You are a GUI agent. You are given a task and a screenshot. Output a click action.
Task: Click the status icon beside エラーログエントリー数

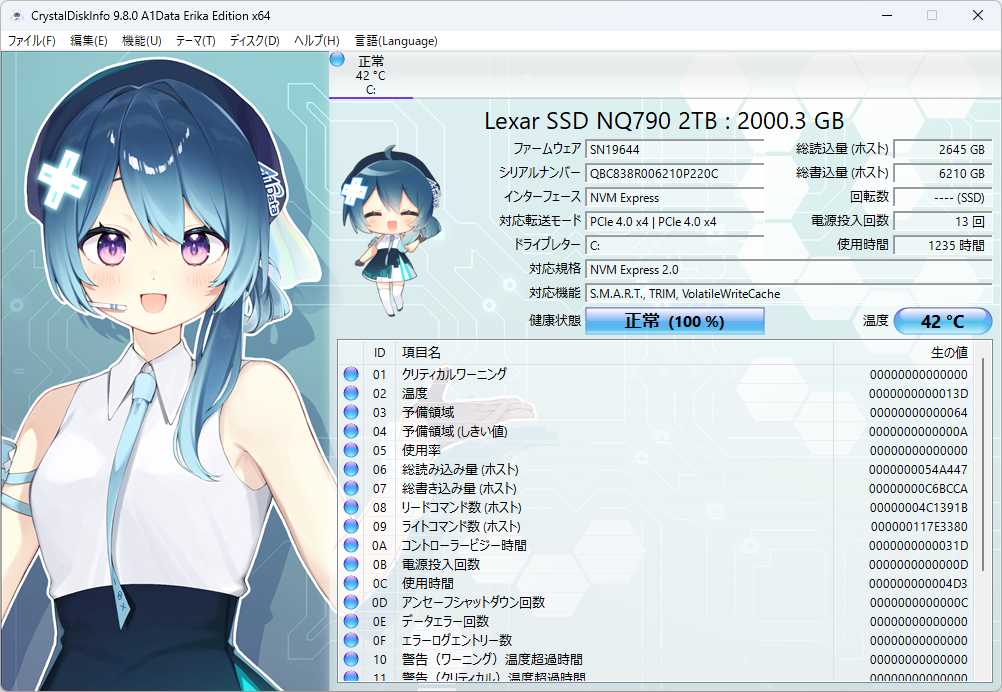pyautogui.click(x=351, y=640)
